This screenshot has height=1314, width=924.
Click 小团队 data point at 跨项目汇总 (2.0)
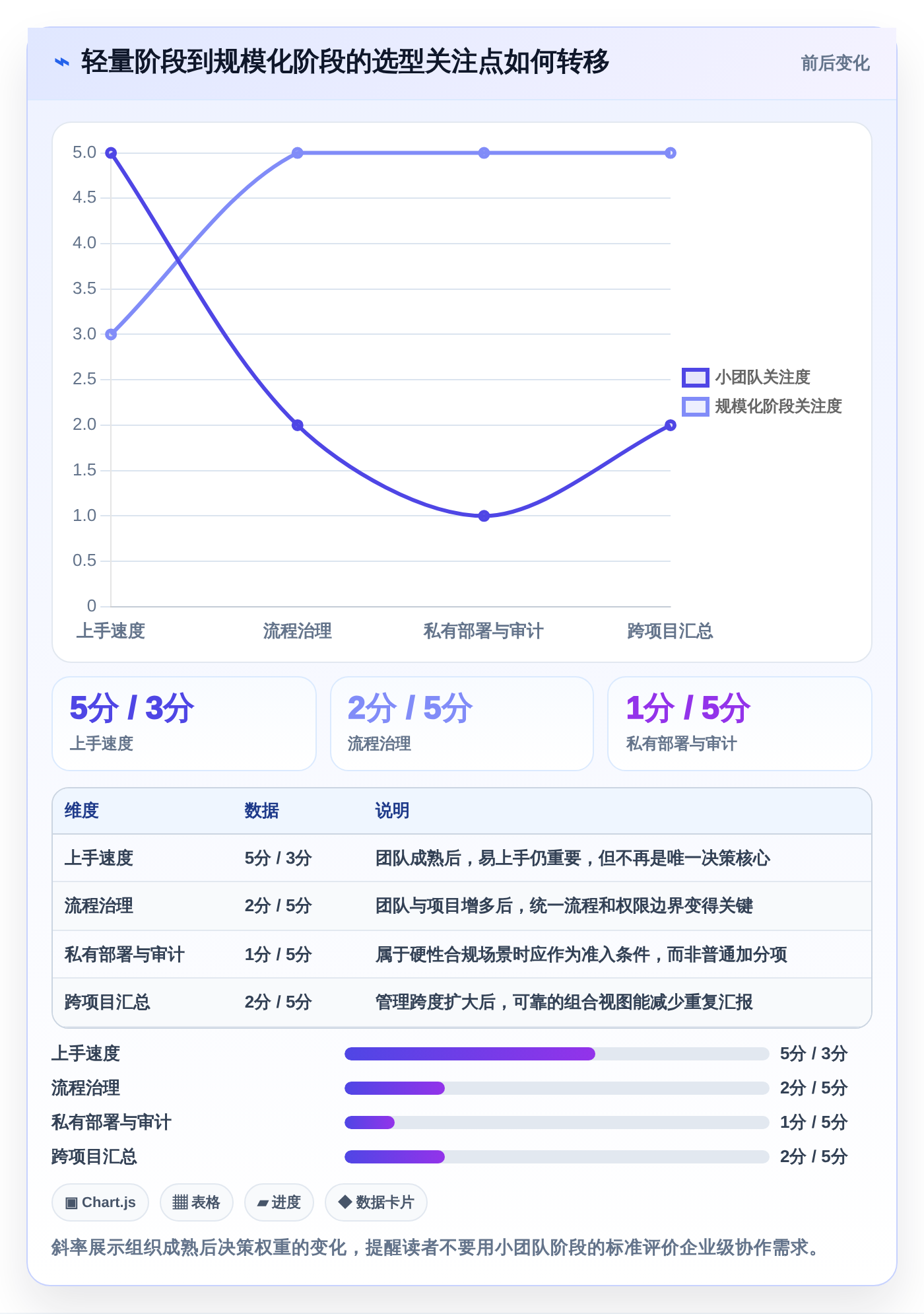point(671,425)
